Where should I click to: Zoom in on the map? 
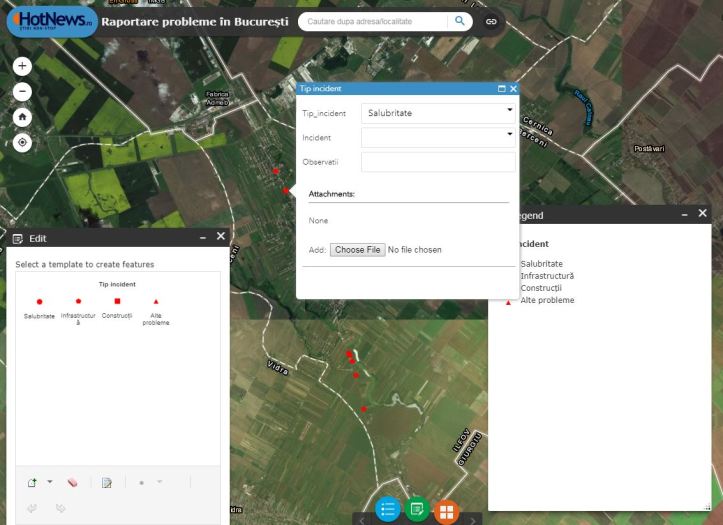[x=22, y=65]
